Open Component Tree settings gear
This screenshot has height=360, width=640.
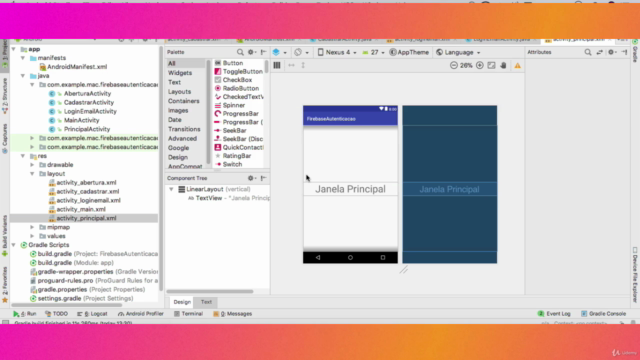(251, 178)
